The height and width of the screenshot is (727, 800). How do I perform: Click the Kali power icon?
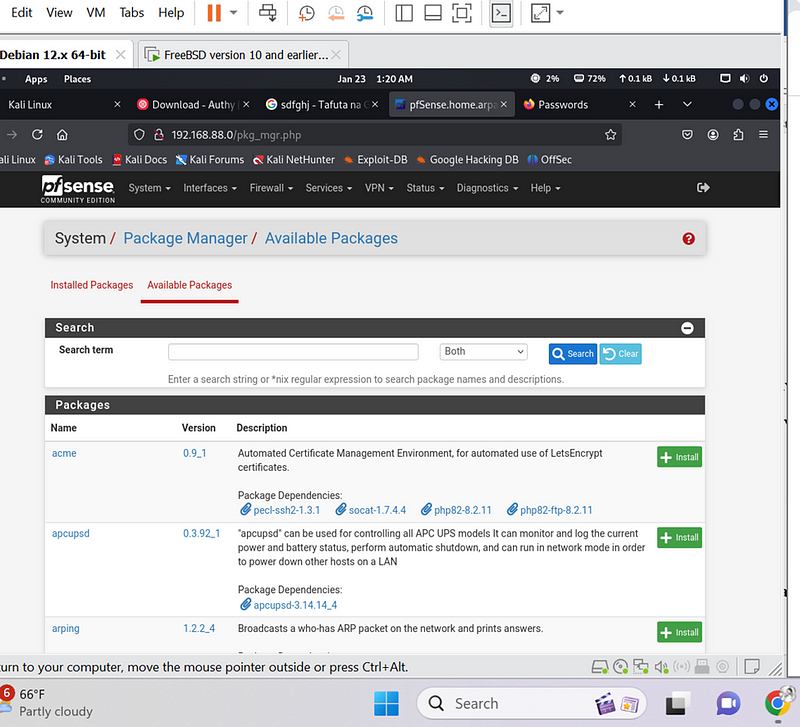point(764,79)
